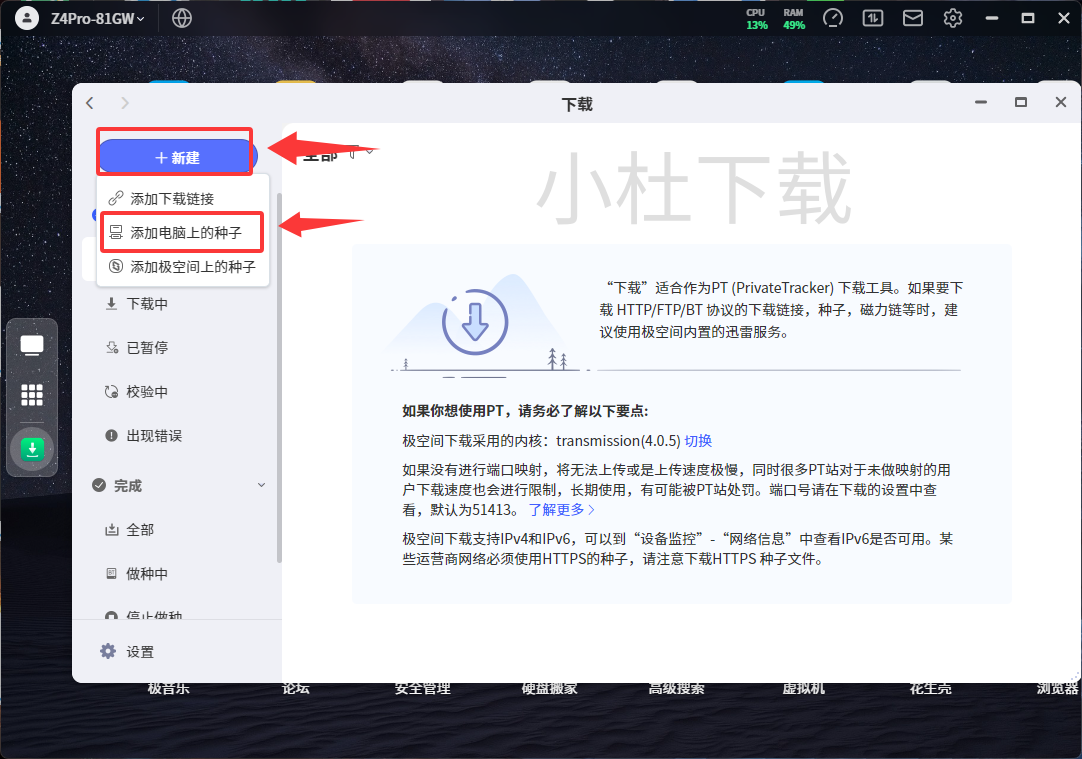Viewport: 1082px width, 759px height.
Task: Open the transfer tasks arrows icon
Action: click(873, 18)
